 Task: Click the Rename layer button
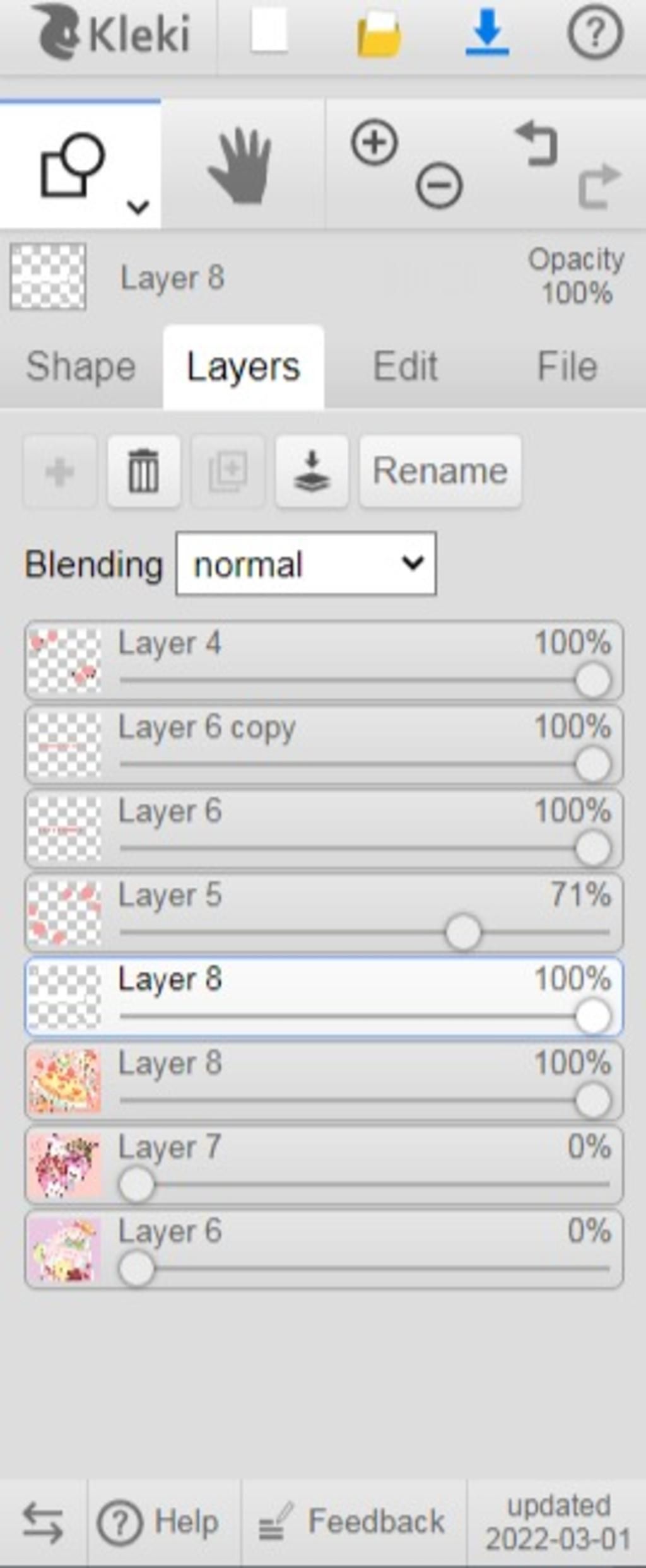point(440,471)
